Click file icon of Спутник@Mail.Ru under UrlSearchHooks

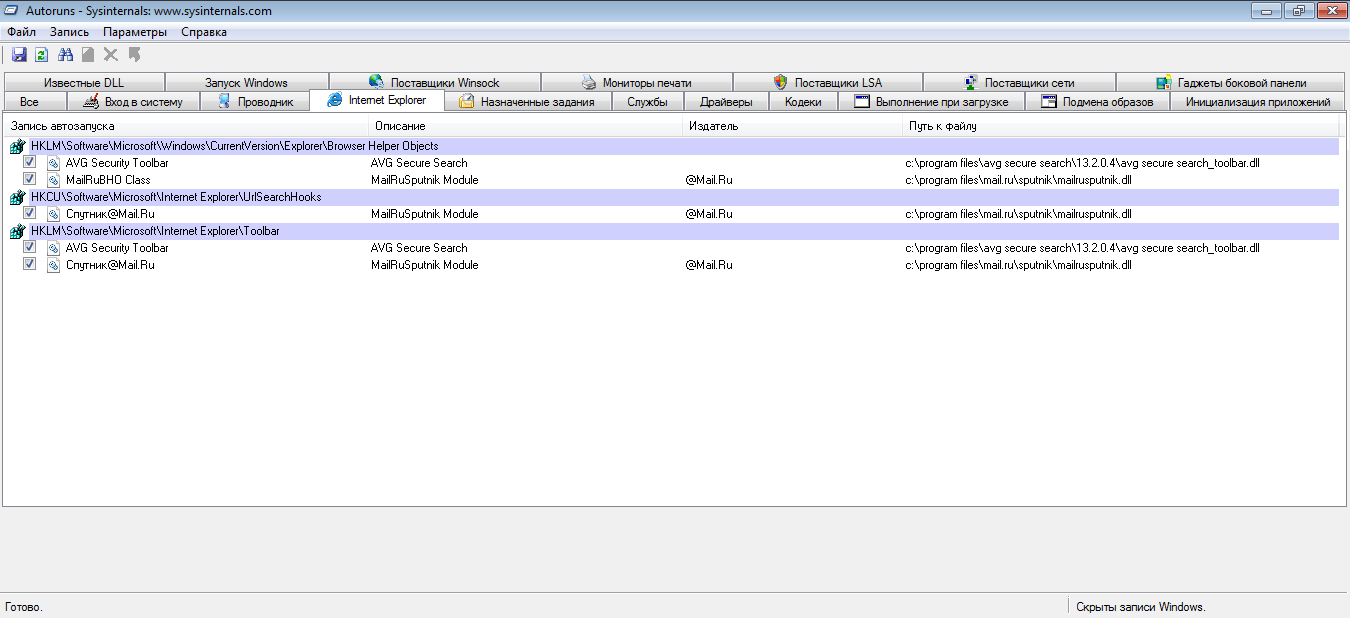[54, 214]
